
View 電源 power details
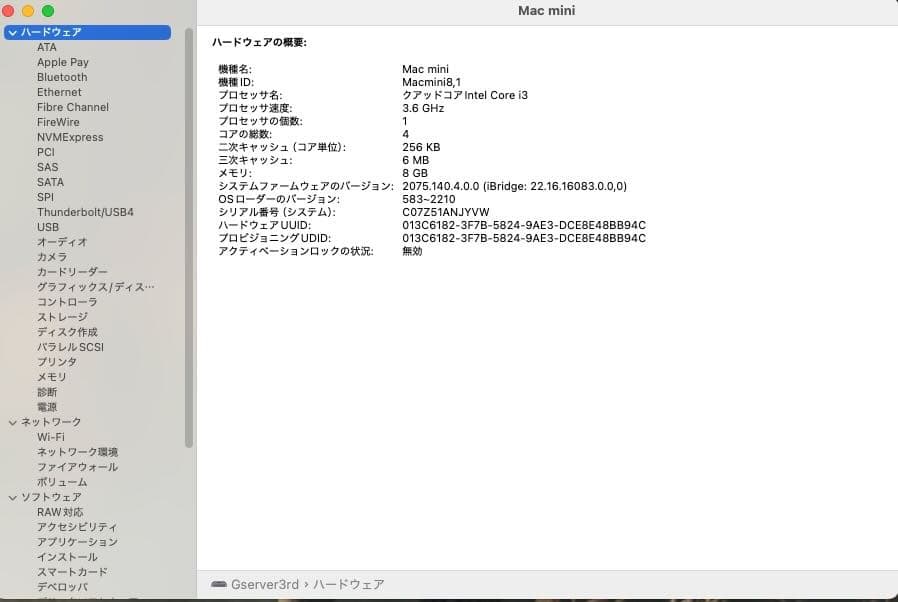49,407
